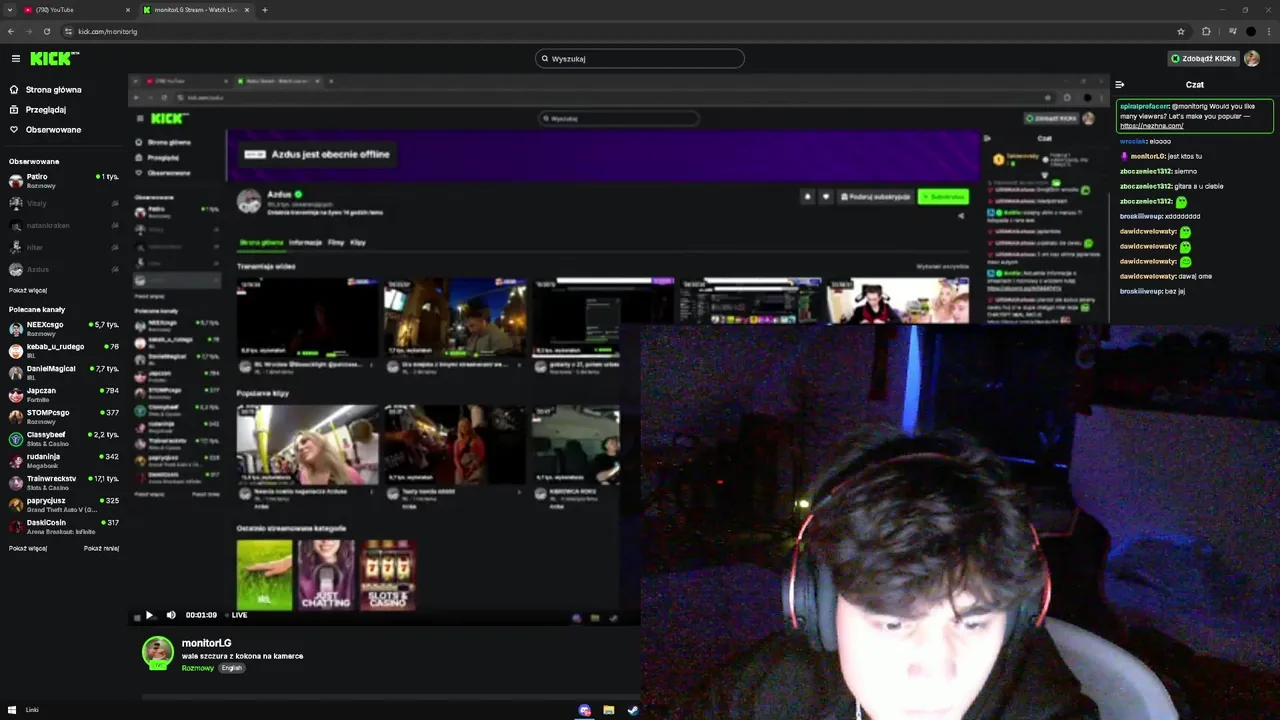
Task: Focus the Wyszukaj search field
Action: (x=640, y=59)
